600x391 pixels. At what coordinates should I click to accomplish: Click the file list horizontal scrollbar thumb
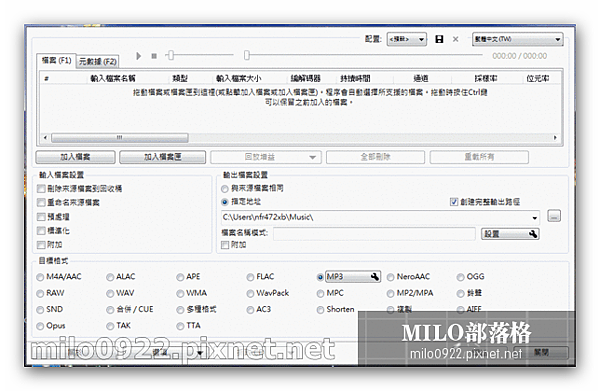click(120, 138)
